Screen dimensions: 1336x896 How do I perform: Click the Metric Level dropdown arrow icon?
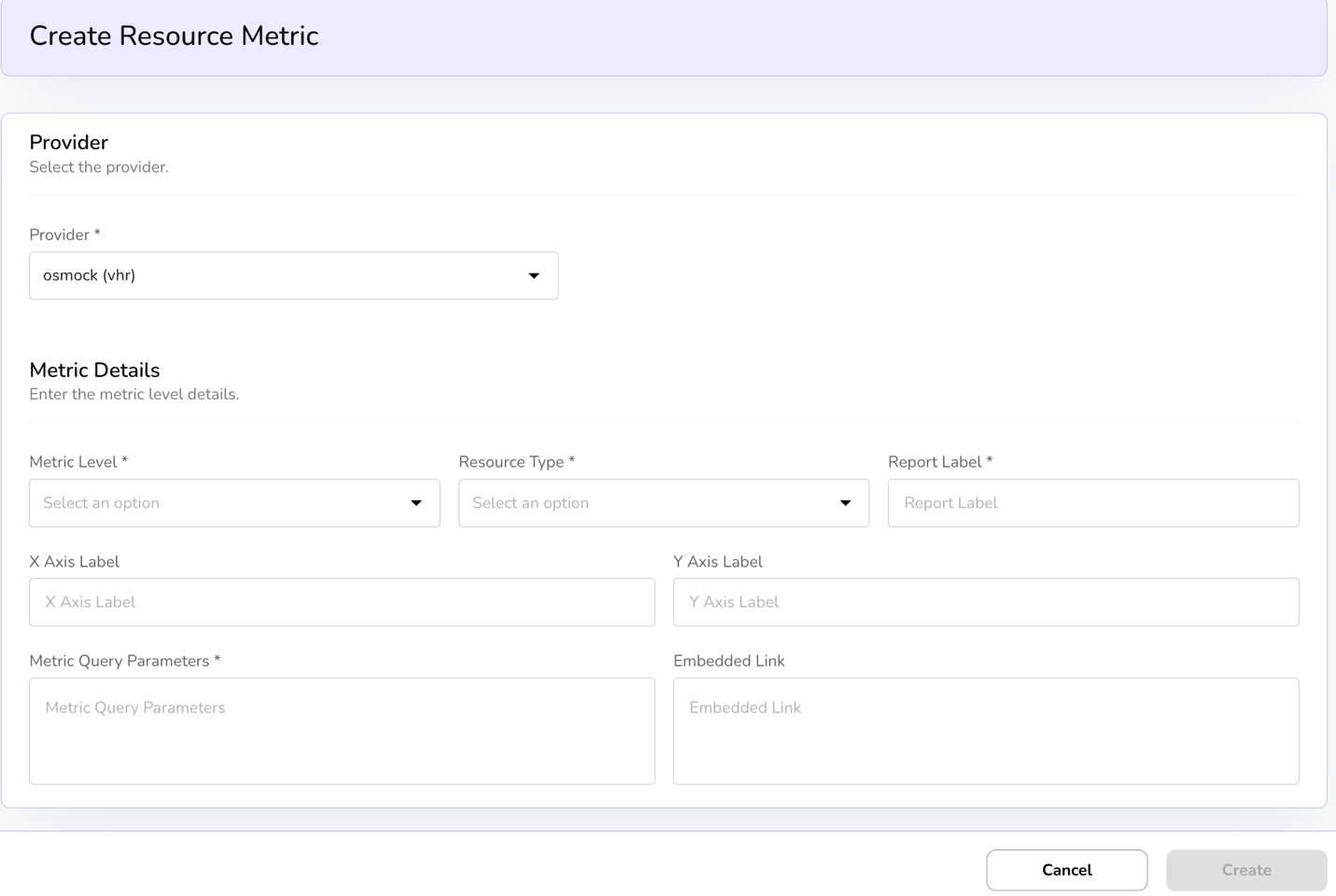[x=416, y=503]
